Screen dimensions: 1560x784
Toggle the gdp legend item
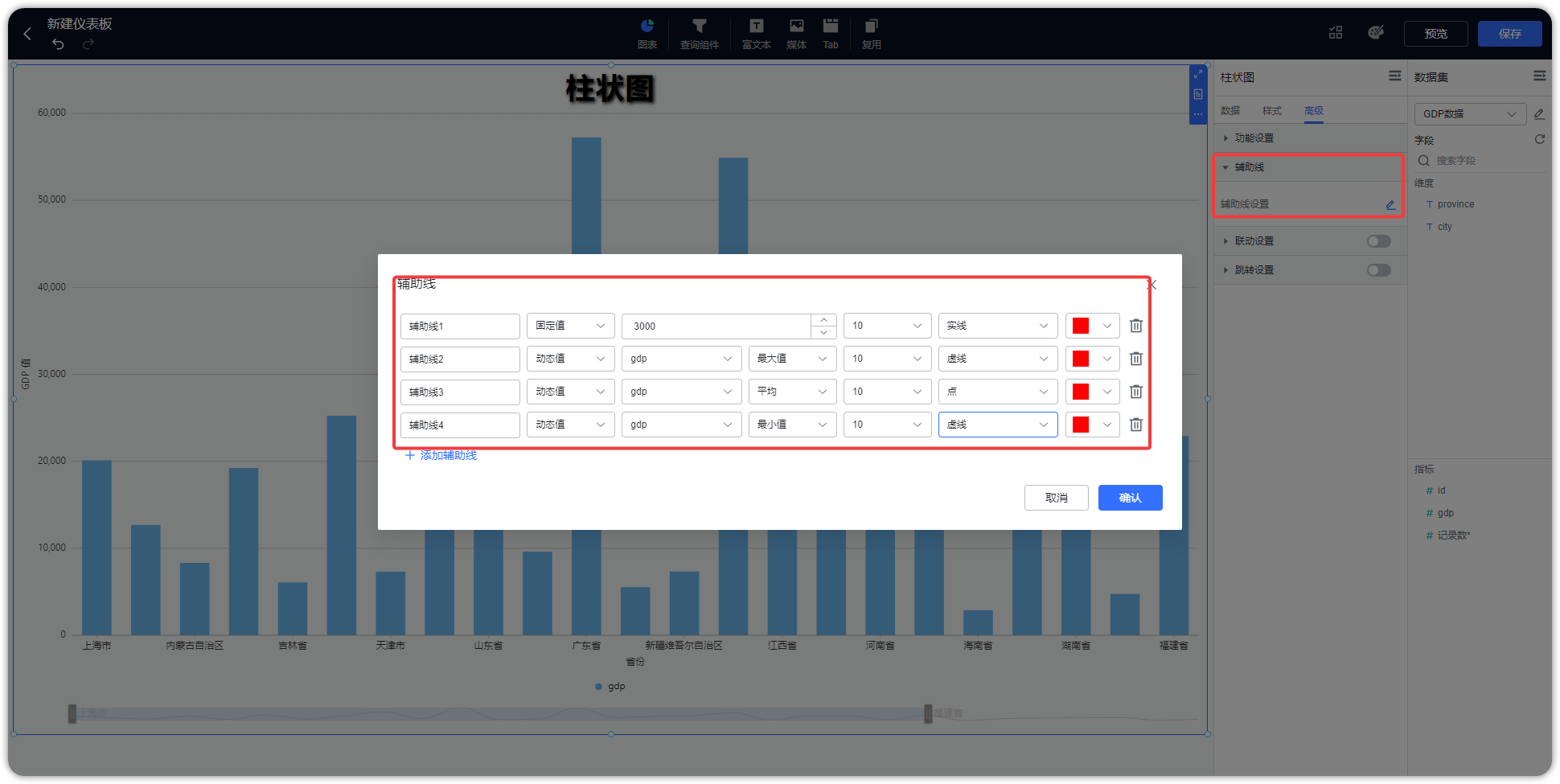(610, 686)
